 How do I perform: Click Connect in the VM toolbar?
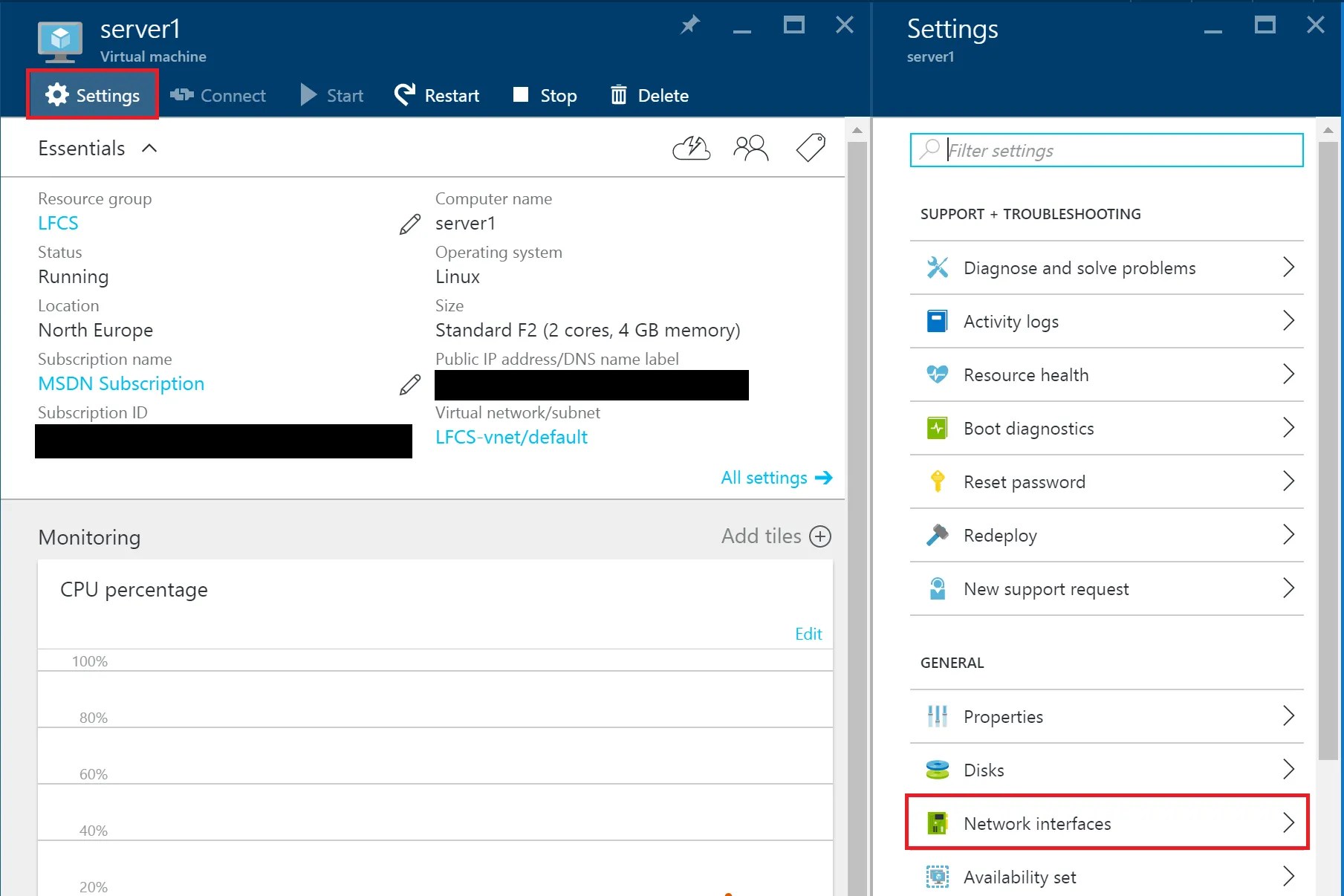point(218,95)
